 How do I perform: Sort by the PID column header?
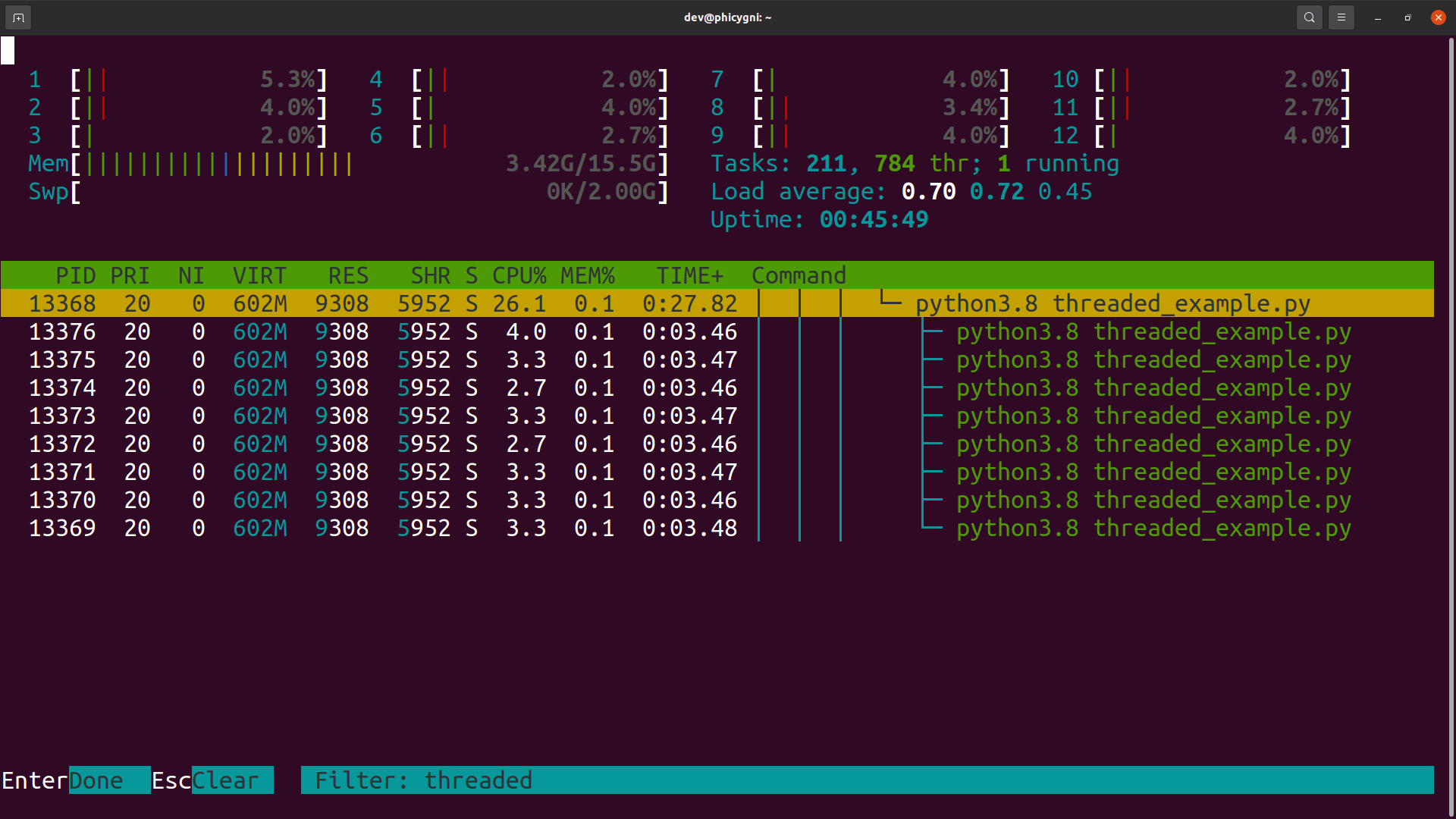click(75, 275)
